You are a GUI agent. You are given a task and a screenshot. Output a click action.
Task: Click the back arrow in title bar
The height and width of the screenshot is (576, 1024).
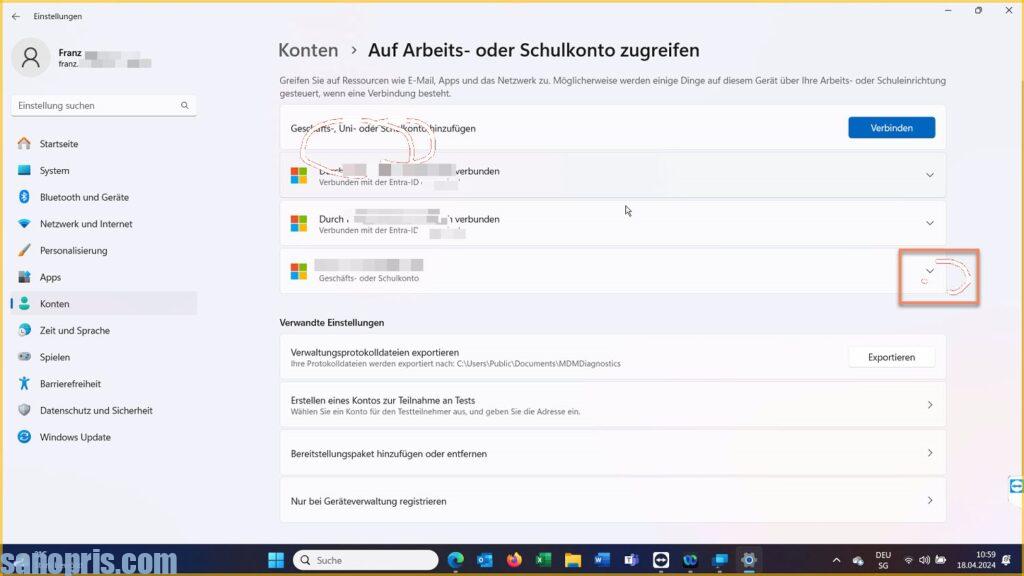[x=15, y=16]
